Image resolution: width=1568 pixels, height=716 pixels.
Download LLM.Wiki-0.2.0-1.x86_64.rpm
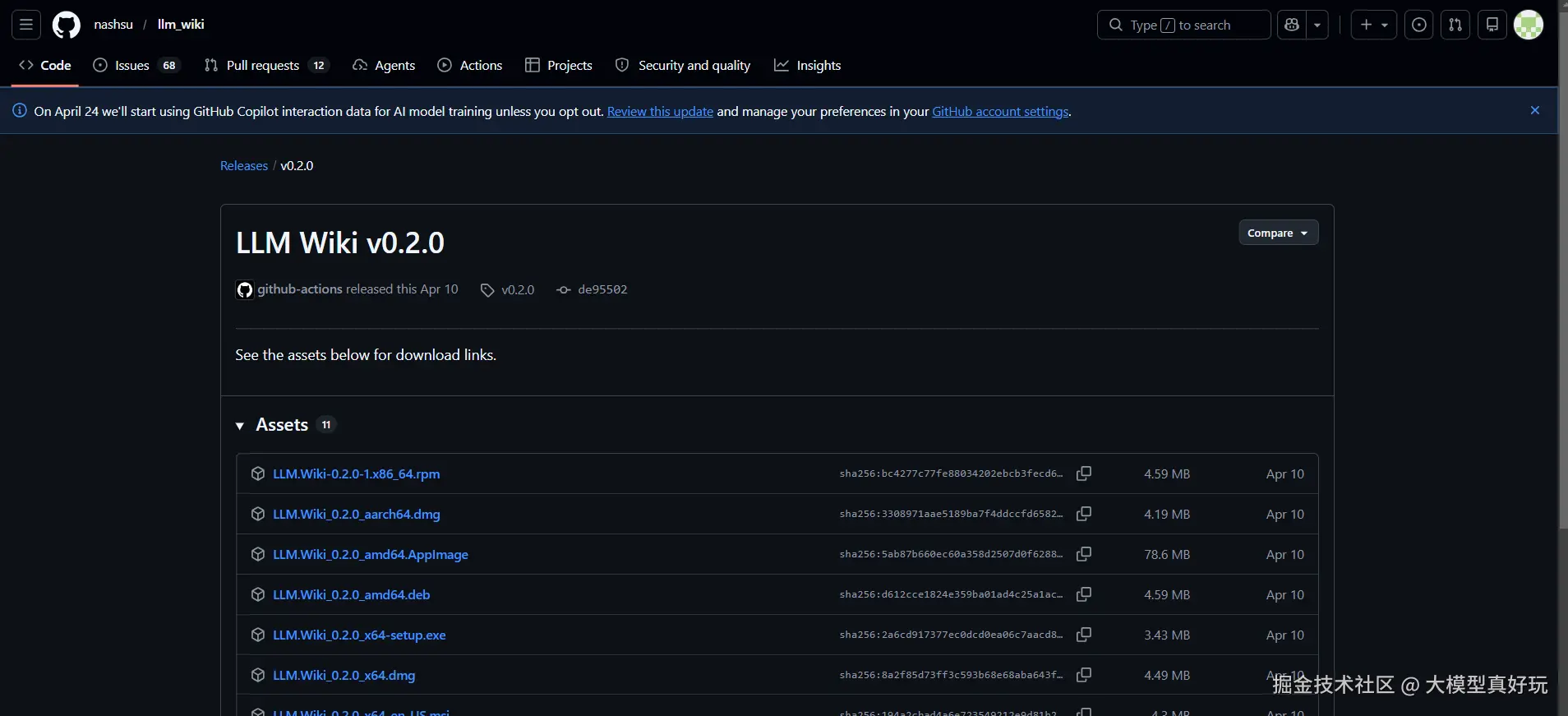tap(357, 473)
